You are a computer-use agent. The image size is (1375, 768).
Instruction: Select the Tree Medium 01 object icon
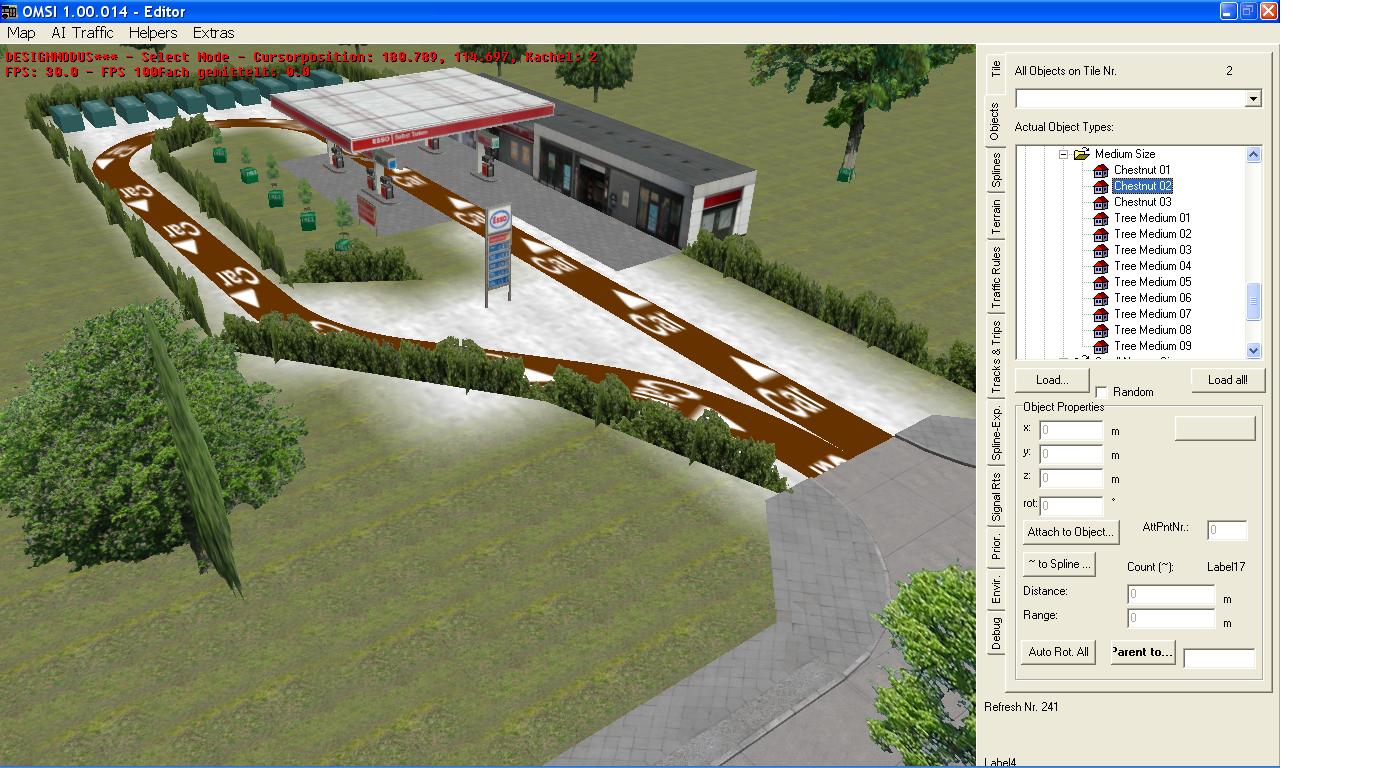tap(1101, 218)
